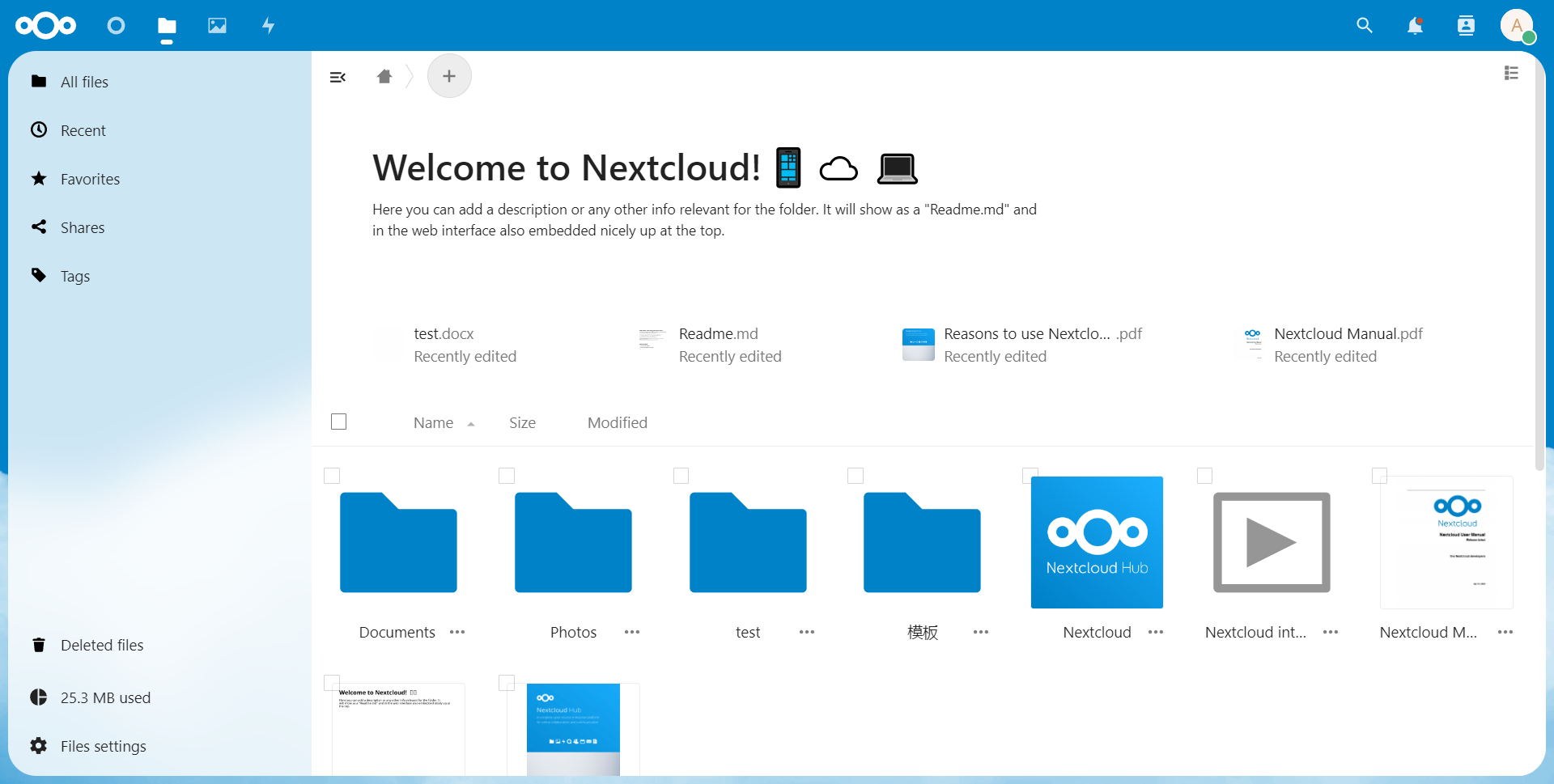Open more actions for Nextcloud Manual
Screen dimensions: 1554x784
pos(1505,632)
